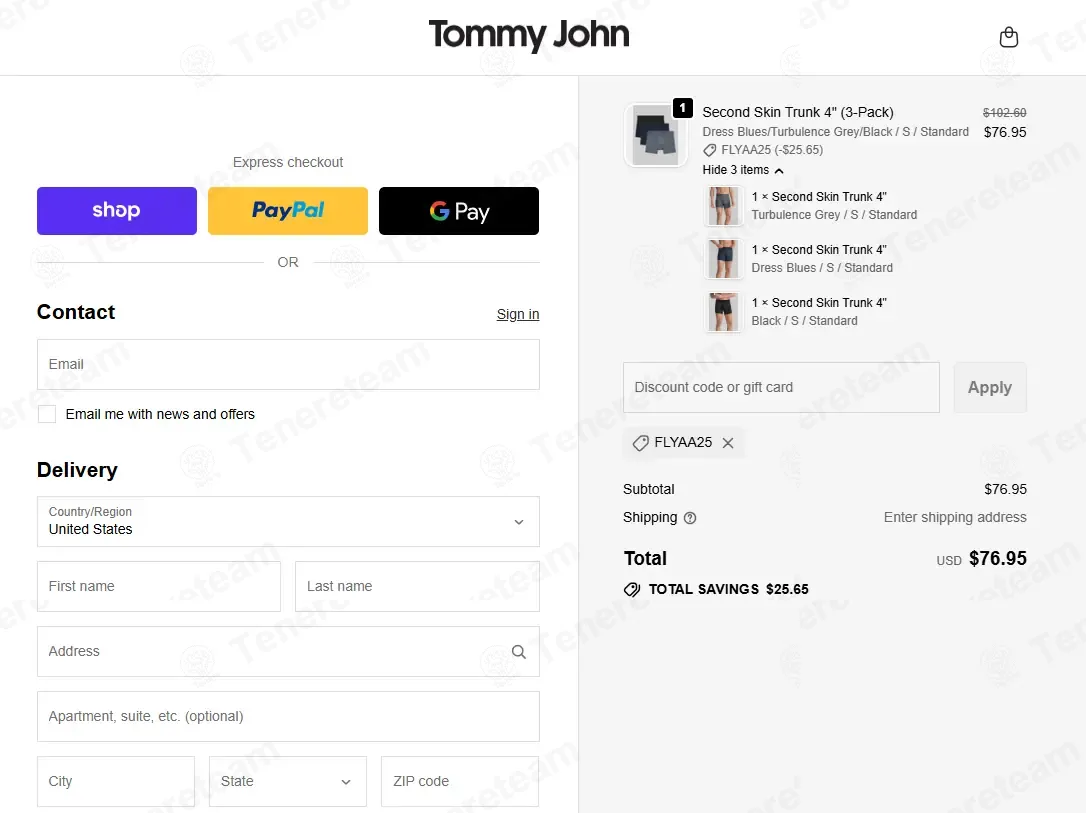The width and height of the screenshot is (1086, 813).
Task: Click the Black trunk thumbnail
Action: click(723, 312)
